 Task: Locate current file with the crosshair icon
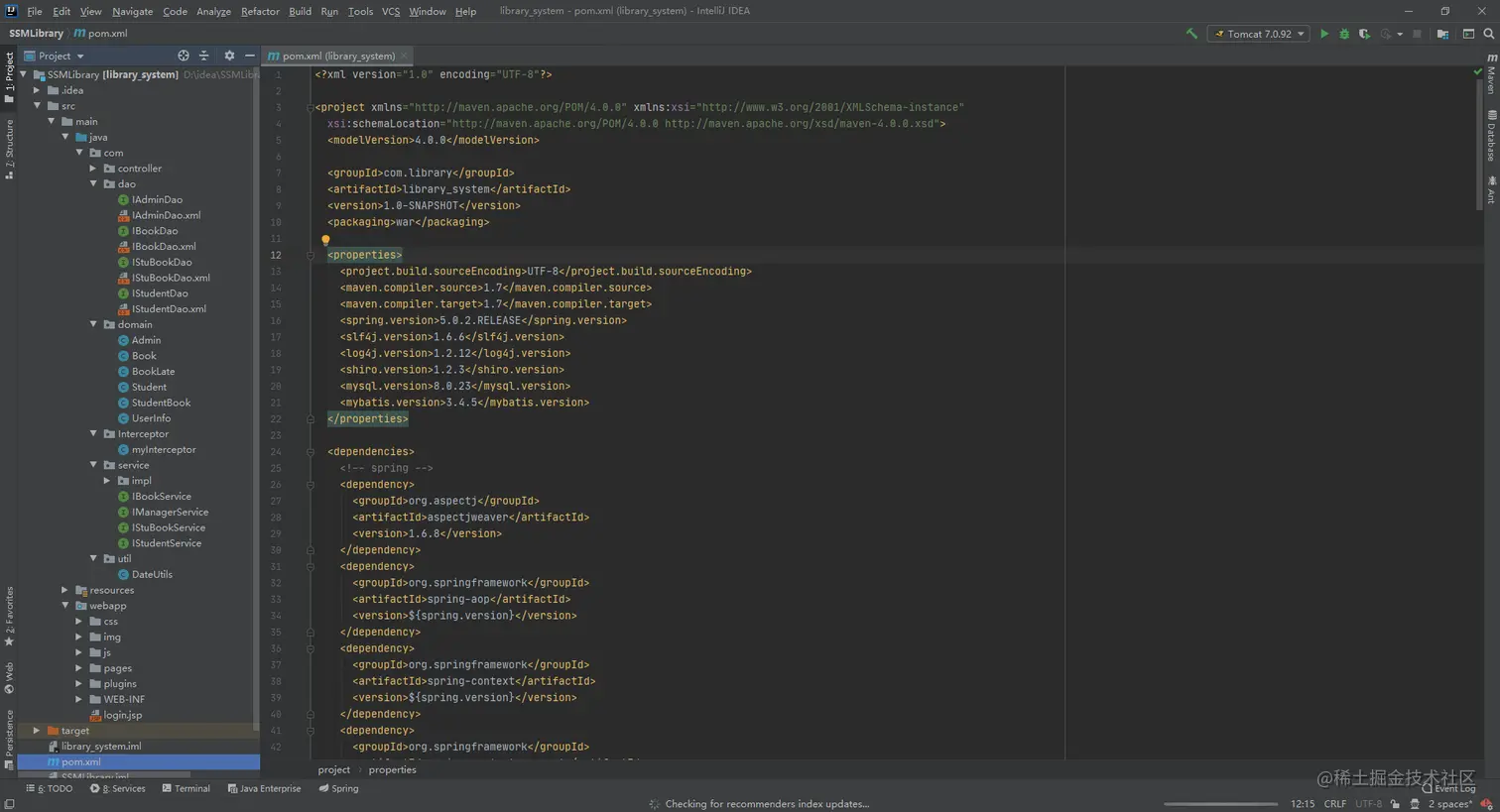point(184,57)
